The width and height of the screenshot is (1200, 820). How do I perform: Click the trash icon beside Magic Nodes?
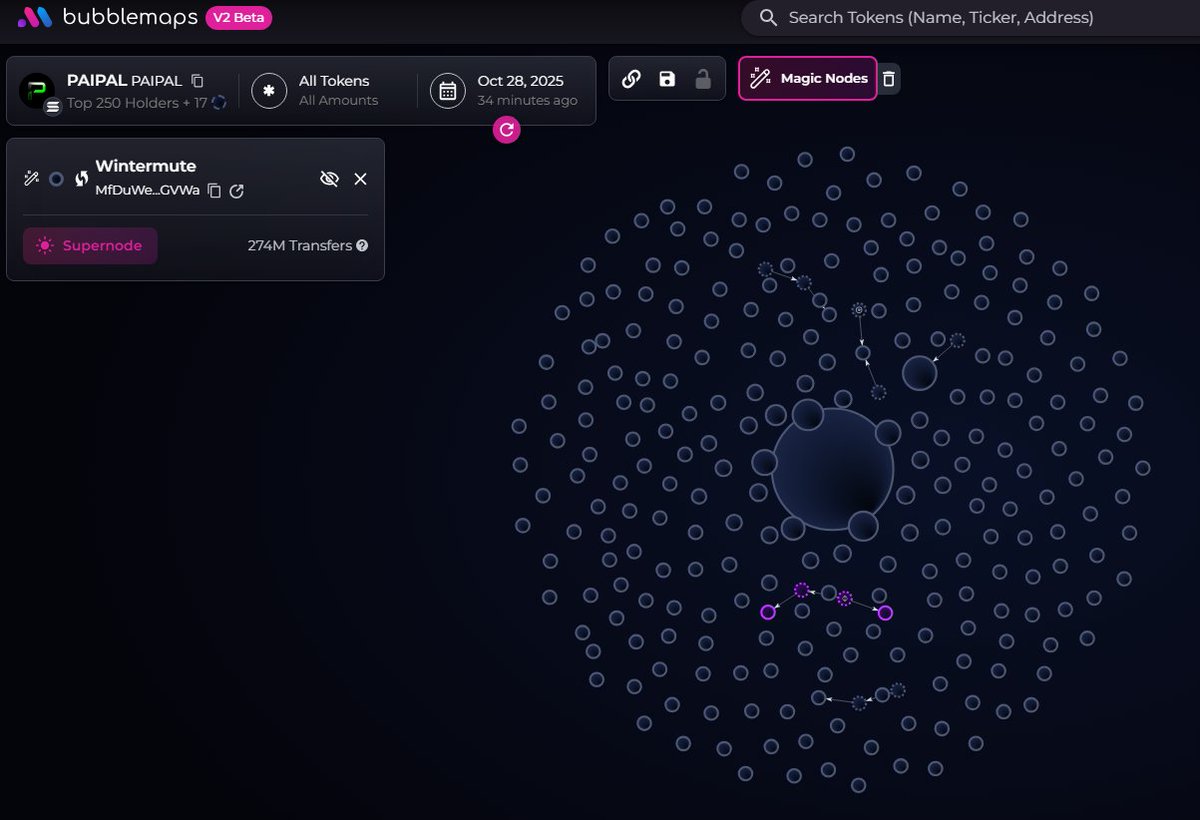tap(889, 79)
